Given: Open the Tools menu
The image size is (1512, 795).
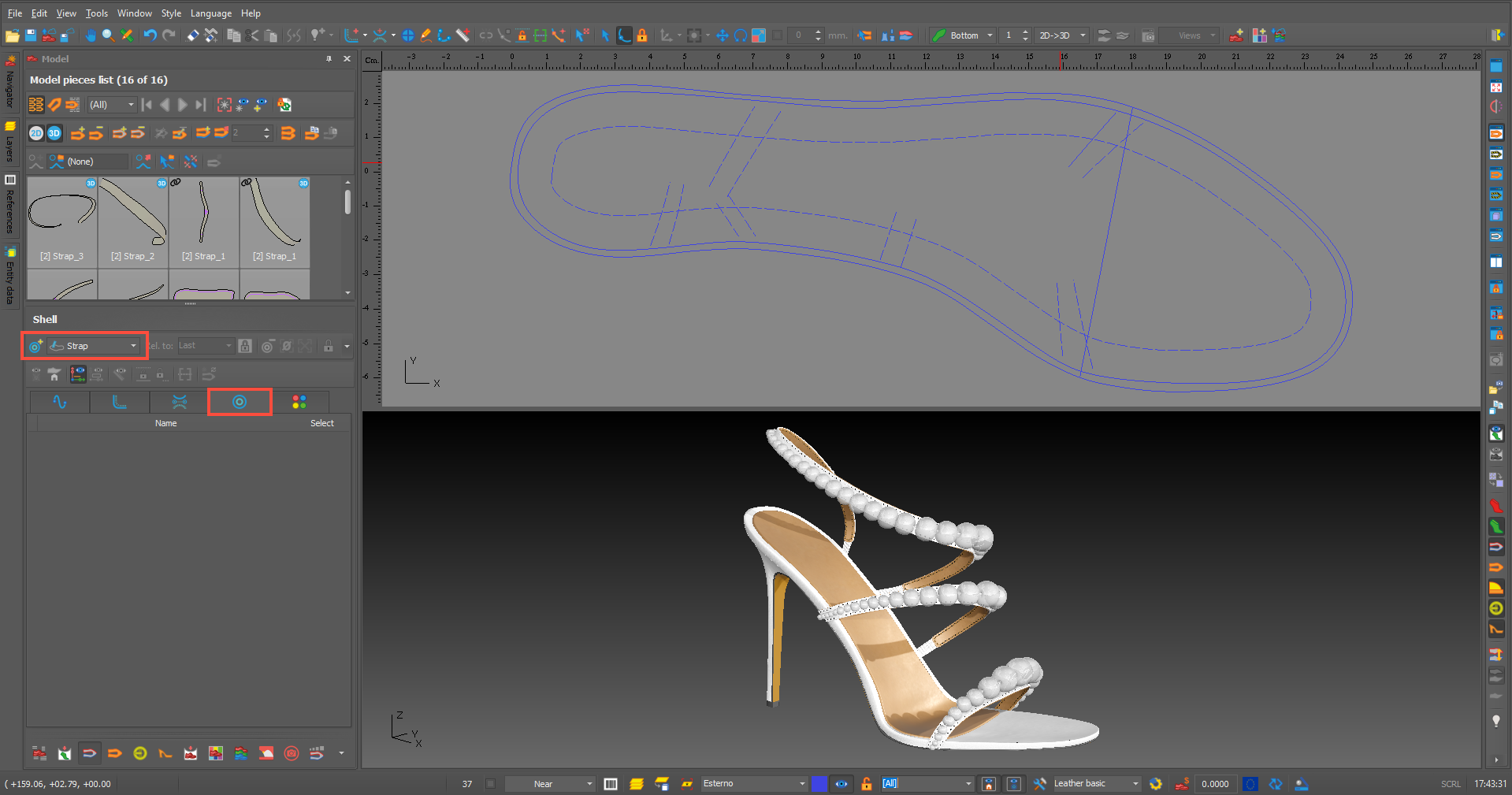Looking at the screenshot, I should (x=97, y=13).
